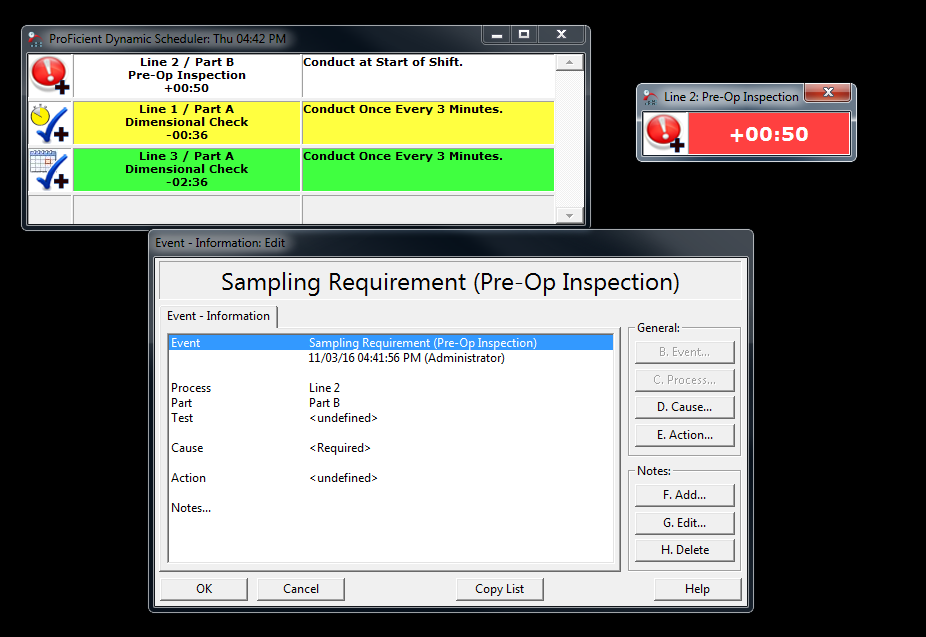The image size is (926, 637).
Task: Click scheduler scrollbar up arrow
Action: 569,63
